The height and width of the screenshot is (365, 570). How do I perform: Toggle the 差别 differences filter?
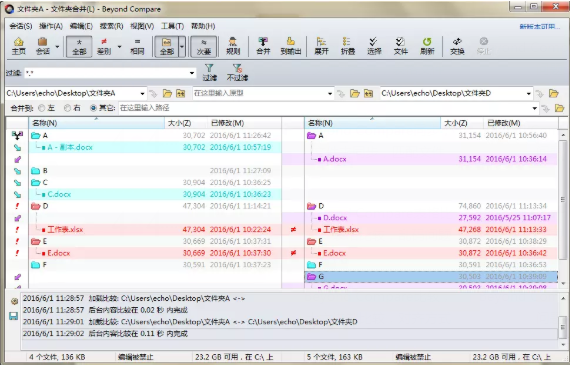coord(104,46)
